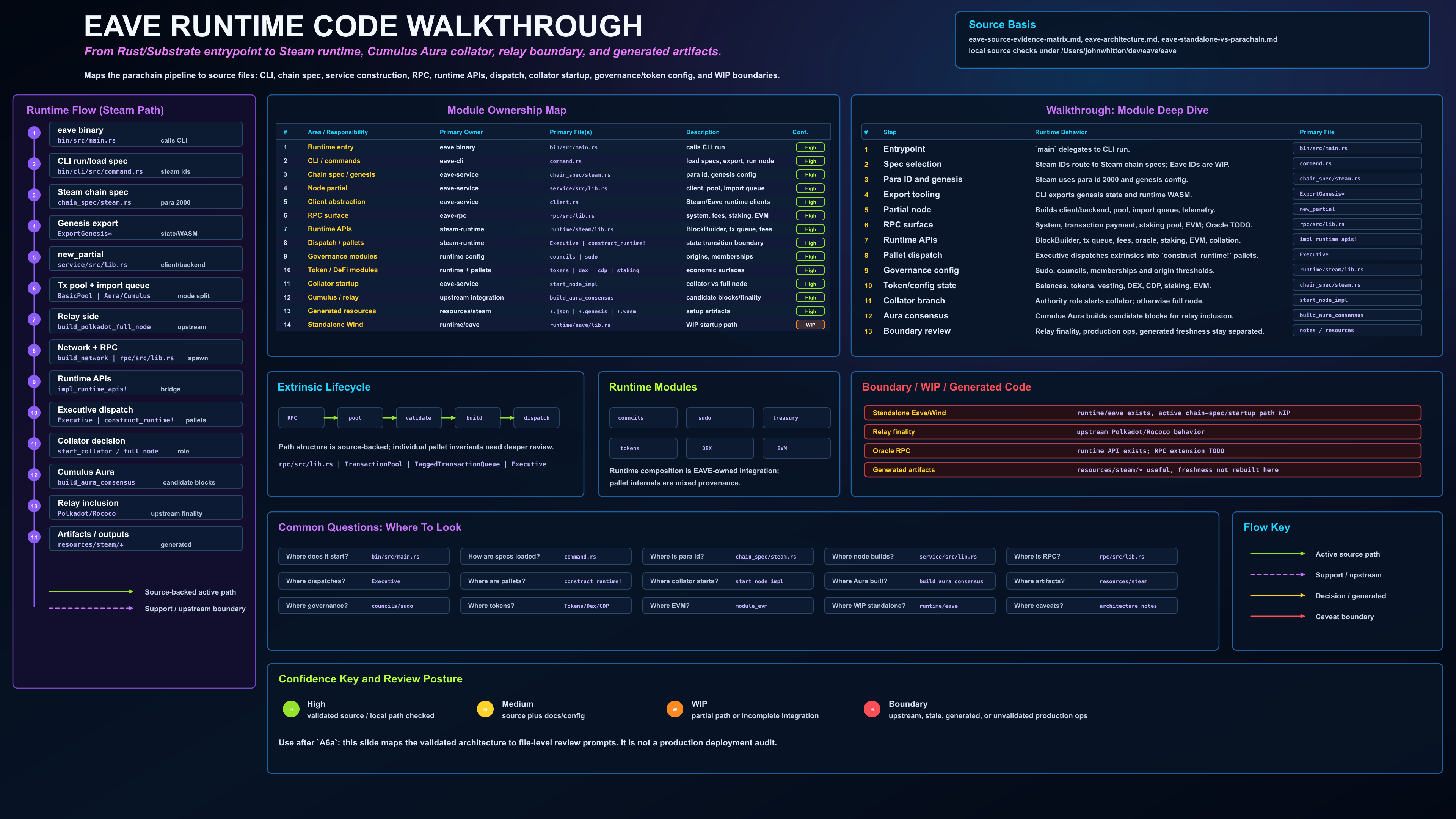Click 'Cumulus / relay' area cell
1456x819 pixels.
[x=333, y=297]
